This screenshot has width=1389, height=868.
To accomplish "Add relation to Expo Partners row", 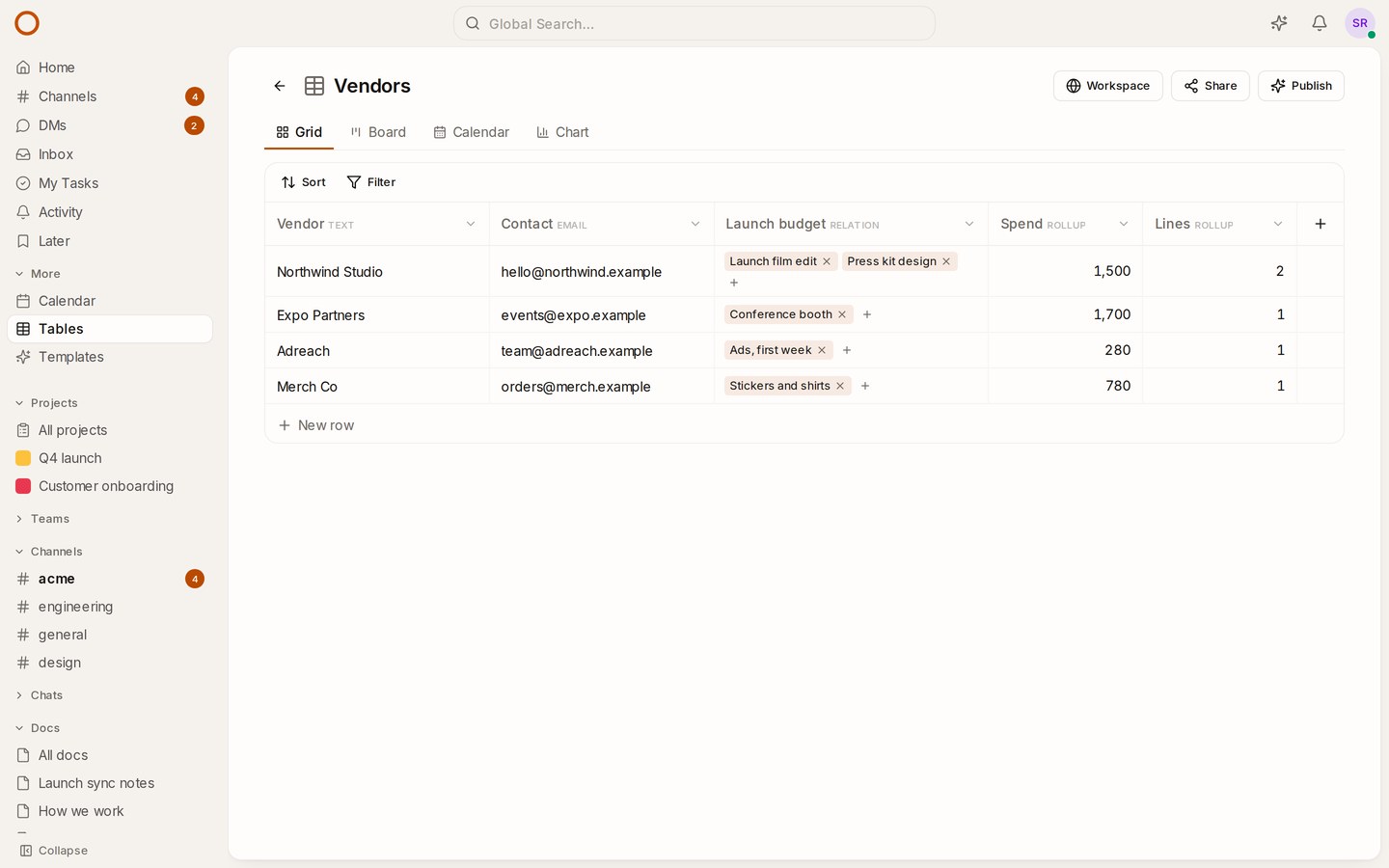I will click(x=867, y=314).
